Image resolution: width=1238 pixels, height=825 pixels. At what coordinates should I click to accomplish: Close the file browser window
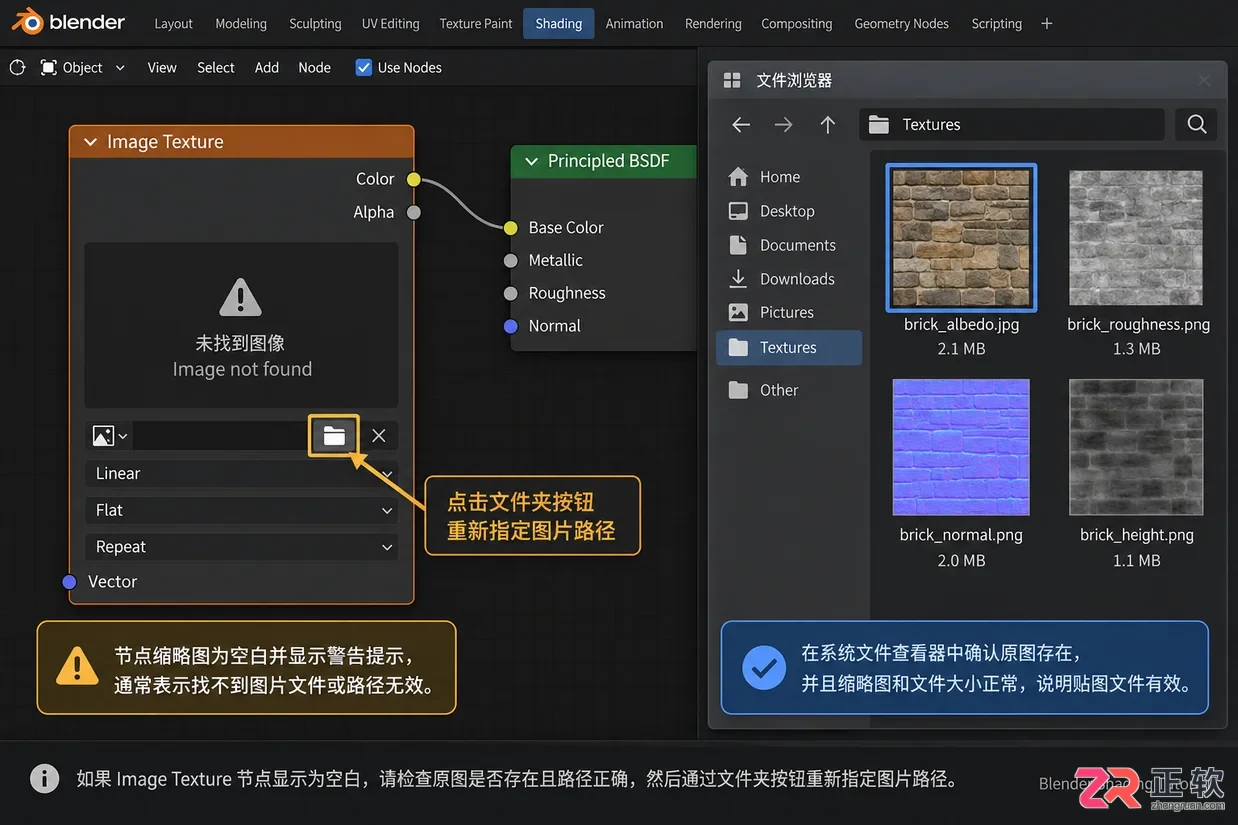(1204, 80)
